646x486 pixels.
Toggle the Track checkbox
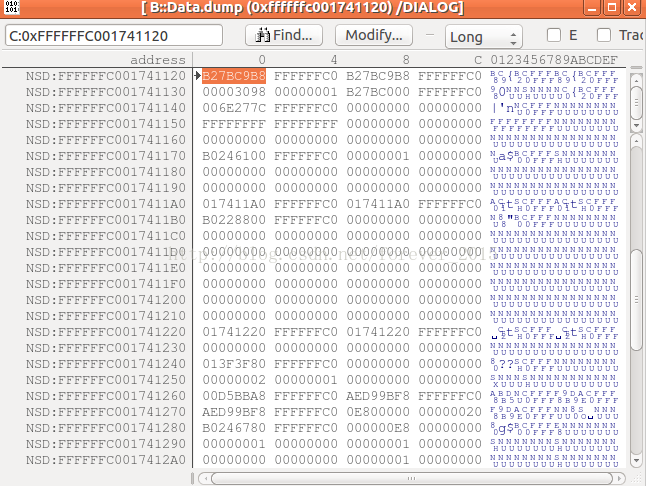604,35
